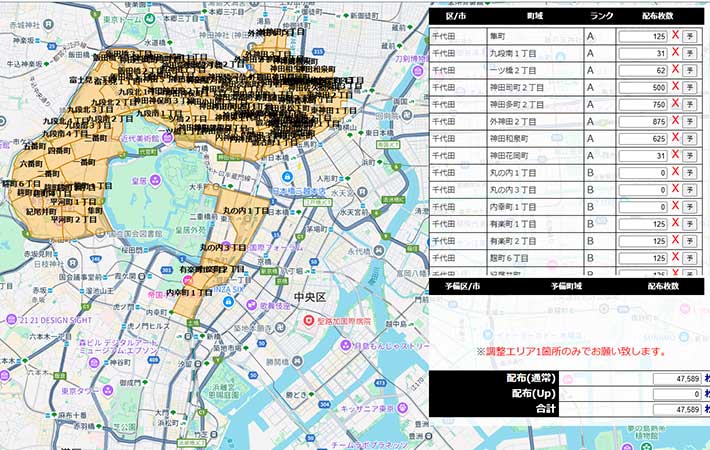
Task: Delete the 神田司町2丁目 row via red X
Action: coord(675,87)
